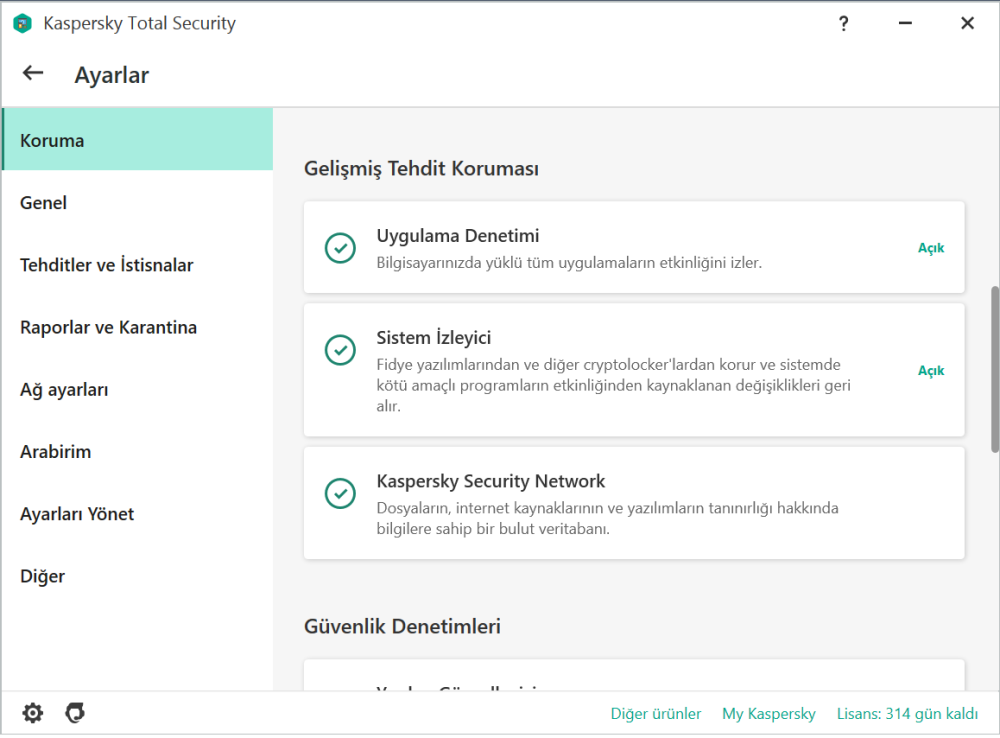This screenshot has height=738, width=1000.
Task: Toggle Uygulama Denetimi Açık switch
Action: click(931, 247)
